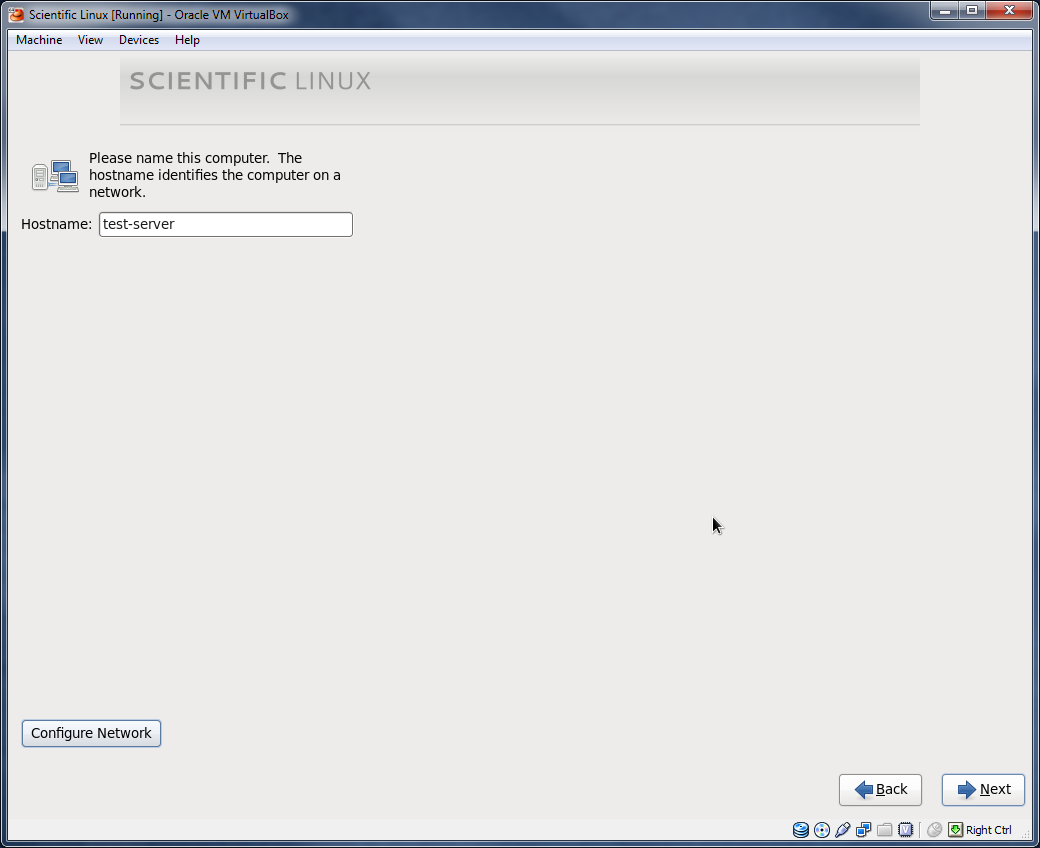Click the hard disk activity icon
1040x848 pixels.
(801, 829)
